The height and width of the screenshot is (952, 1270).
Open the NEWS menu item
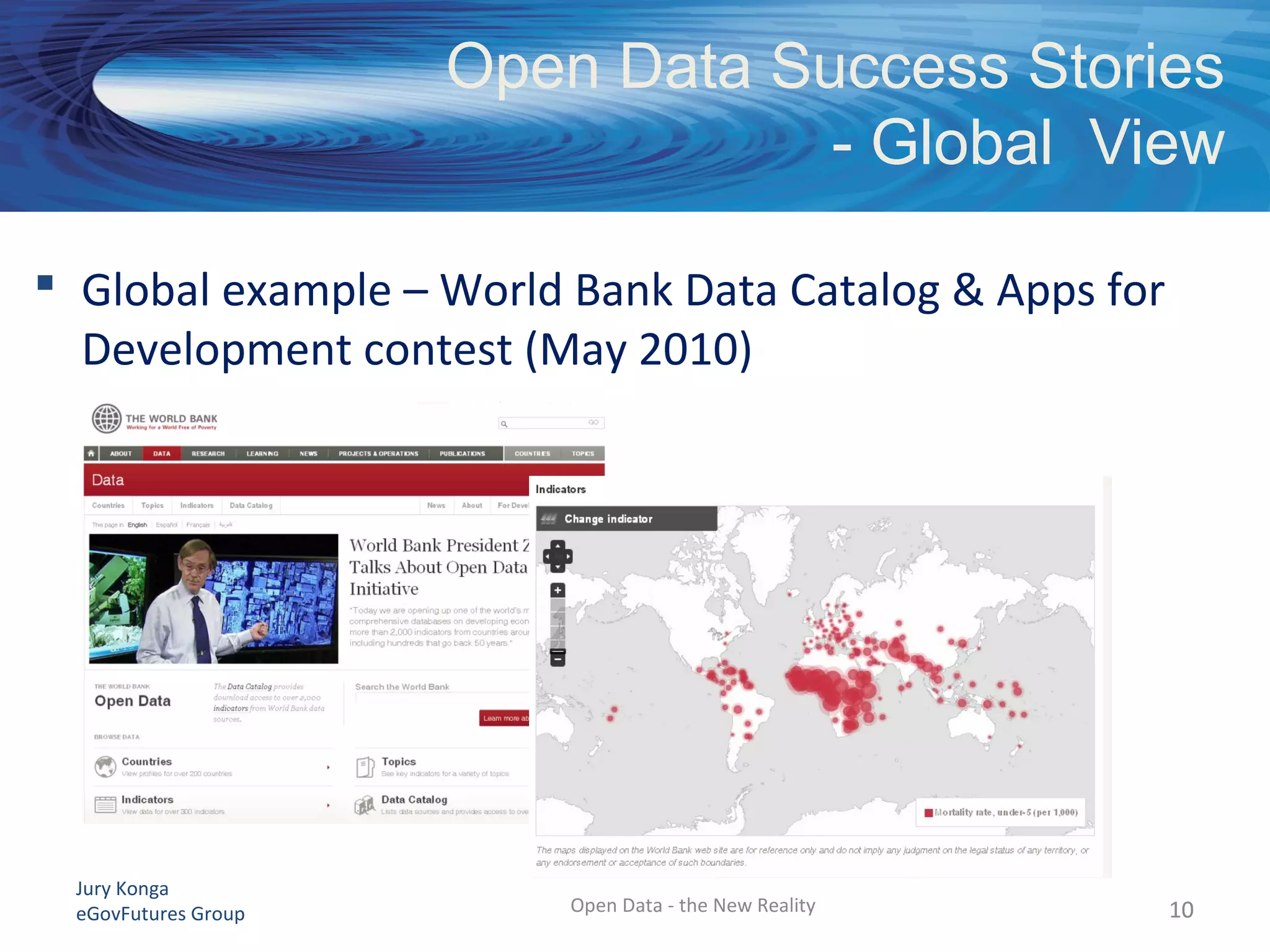(308, 454)
